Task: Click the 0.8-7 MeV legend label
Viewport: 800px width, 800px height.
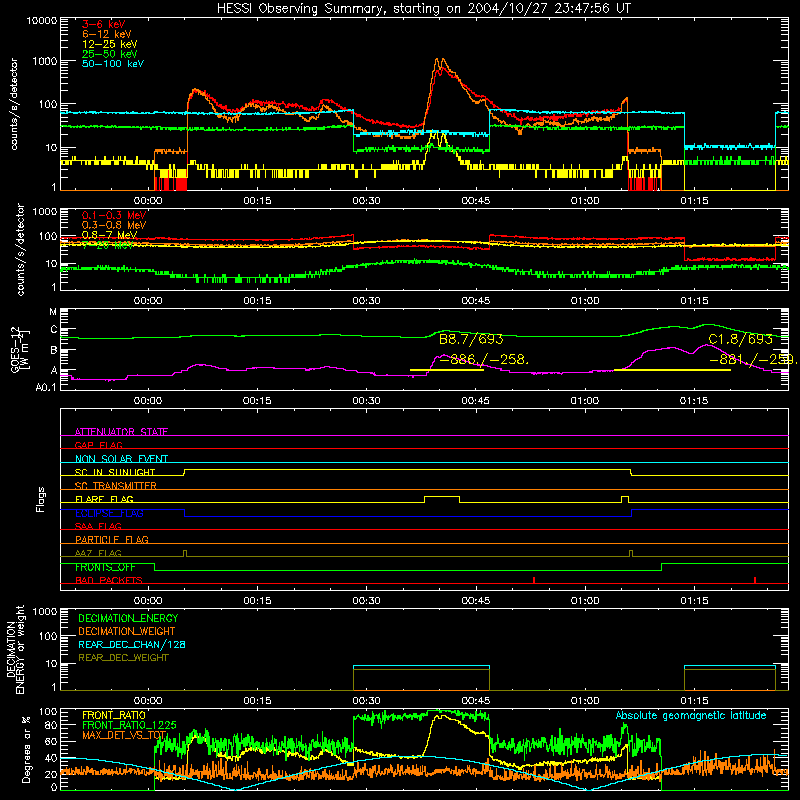Action: (109, 235)
